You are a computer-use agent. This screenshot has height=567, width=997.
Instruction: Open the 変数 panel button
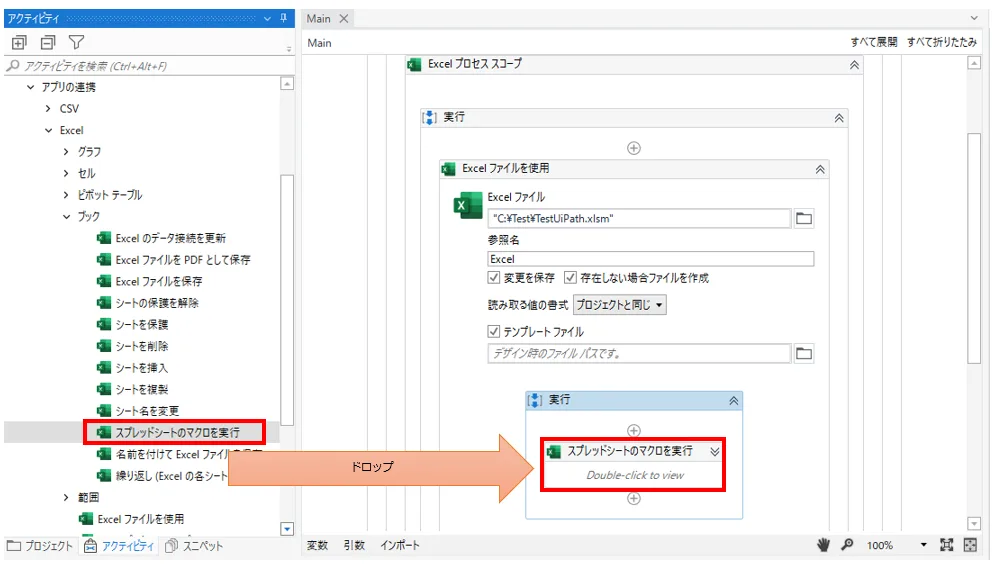[x=317, y=545]
